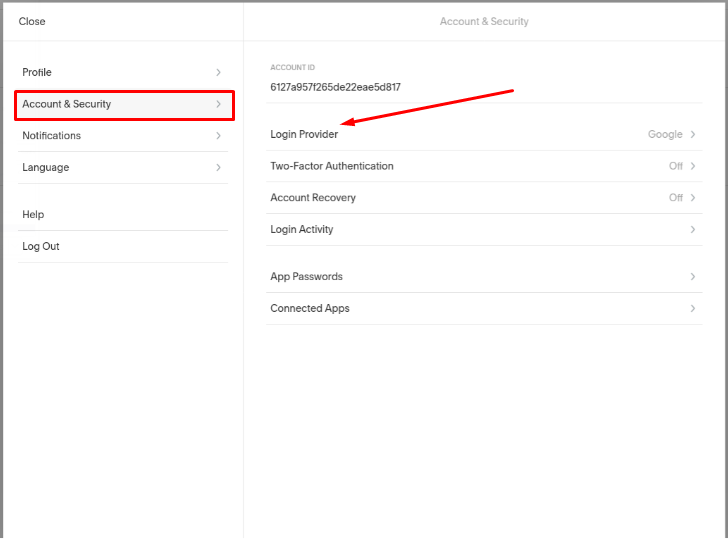Close the account settings panel
The width and height of the screenshot is (728, 542).
pos(32,21)
